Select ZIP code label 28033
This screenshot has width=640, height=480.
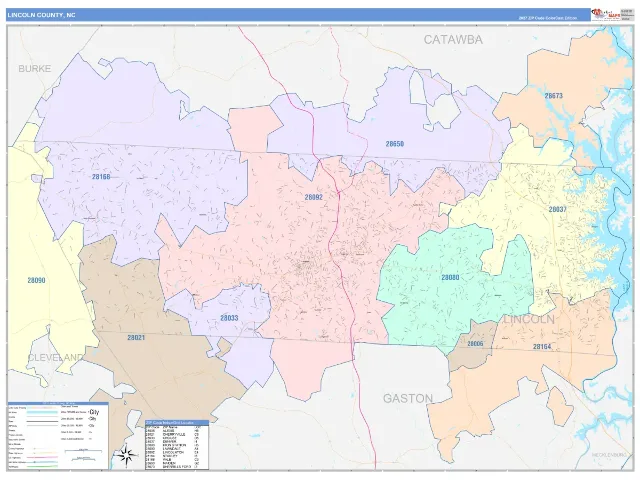pos(229,318)
